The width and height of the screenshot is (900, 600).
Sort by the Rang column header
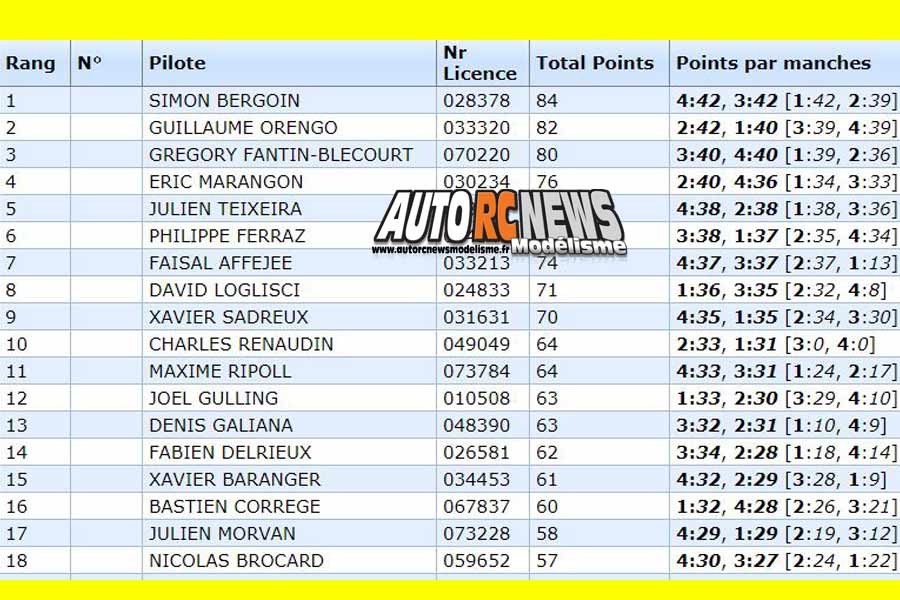point(30,63)
